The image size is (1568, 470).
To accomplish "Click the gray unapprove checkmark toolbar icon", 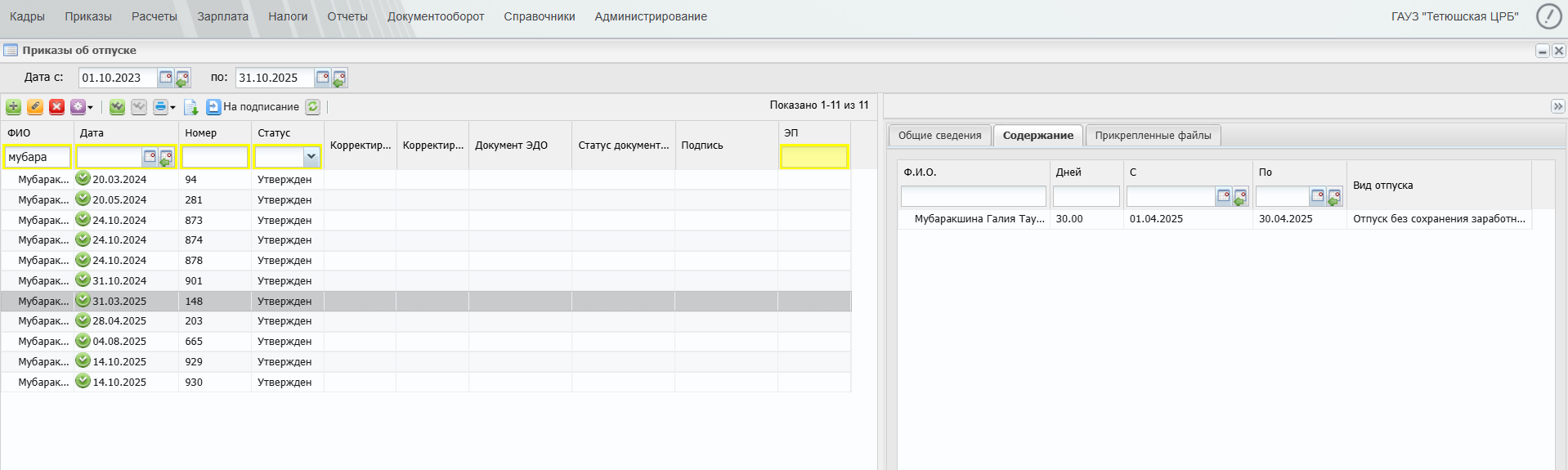I will coord(139,107).
